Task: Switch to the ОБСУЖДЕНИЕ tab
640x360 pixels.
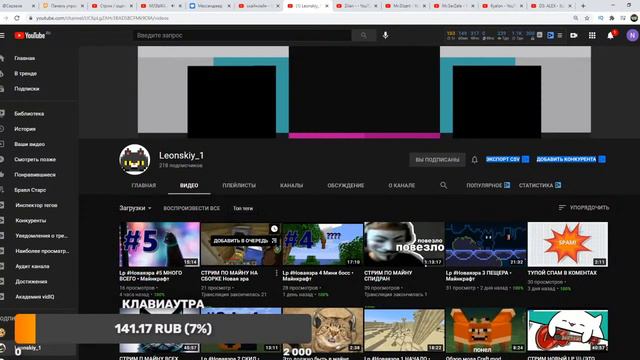Action: (x=345, y=185)
